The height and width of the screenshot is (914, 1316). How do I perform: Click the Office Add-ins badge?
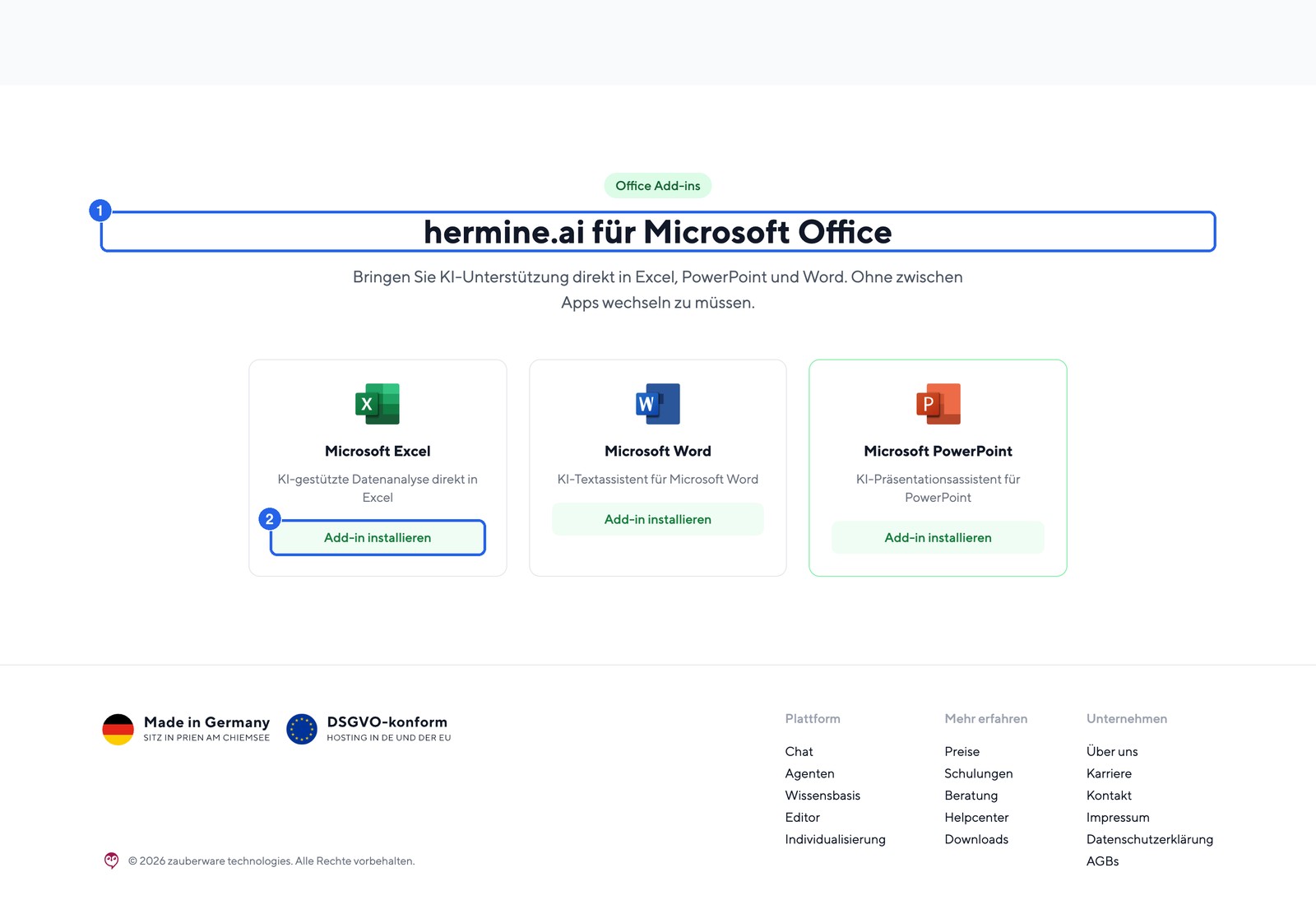[x=658, y=186]
